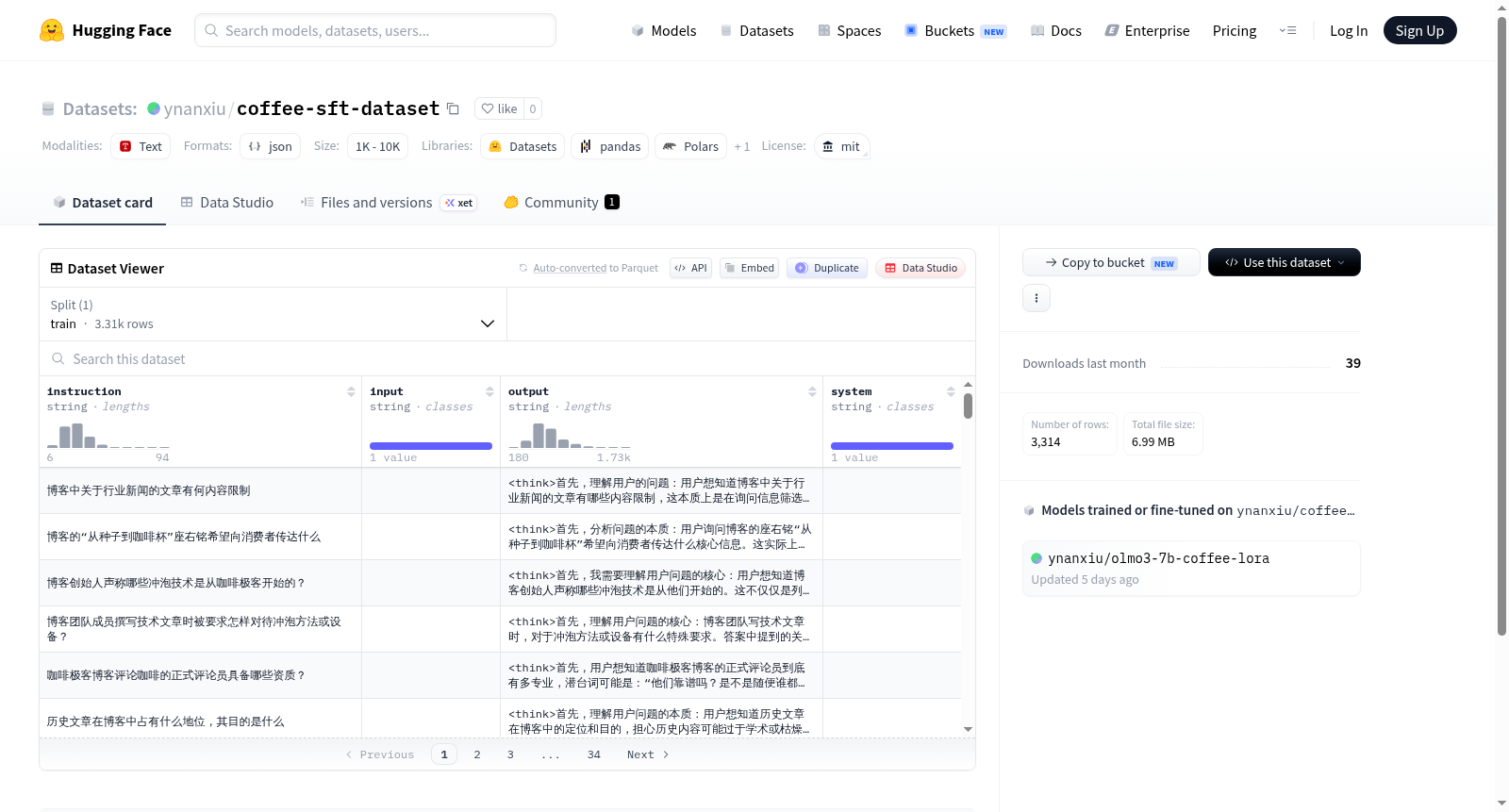Copy dataset to bucket

click(1111, 262)
